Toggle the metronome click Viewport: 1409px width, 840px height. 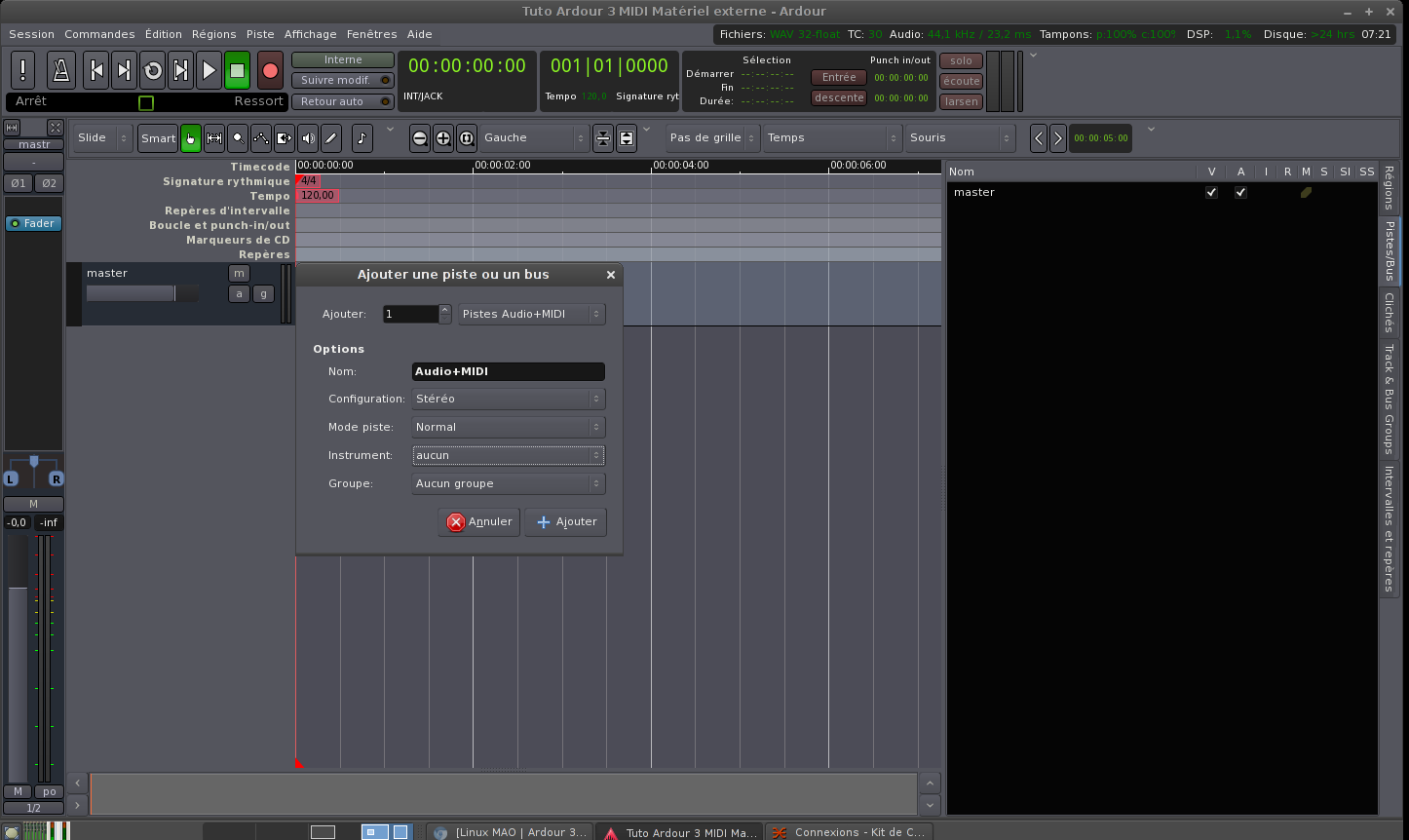[x=60, y=70]
